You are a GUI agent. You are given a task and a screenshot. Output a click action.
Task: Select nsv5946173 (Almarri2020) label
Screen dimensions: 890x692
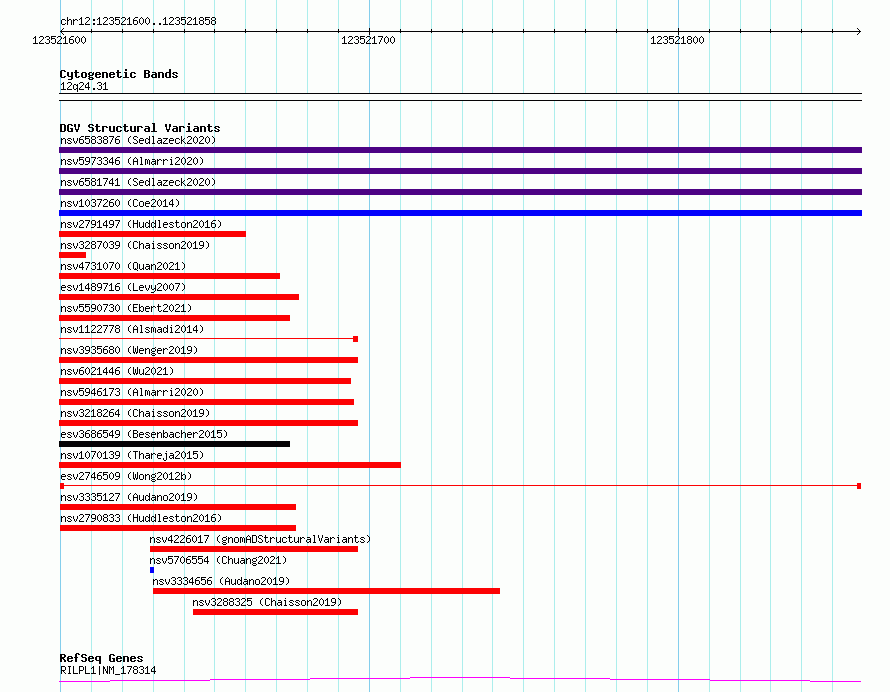(x=132, y=392)
